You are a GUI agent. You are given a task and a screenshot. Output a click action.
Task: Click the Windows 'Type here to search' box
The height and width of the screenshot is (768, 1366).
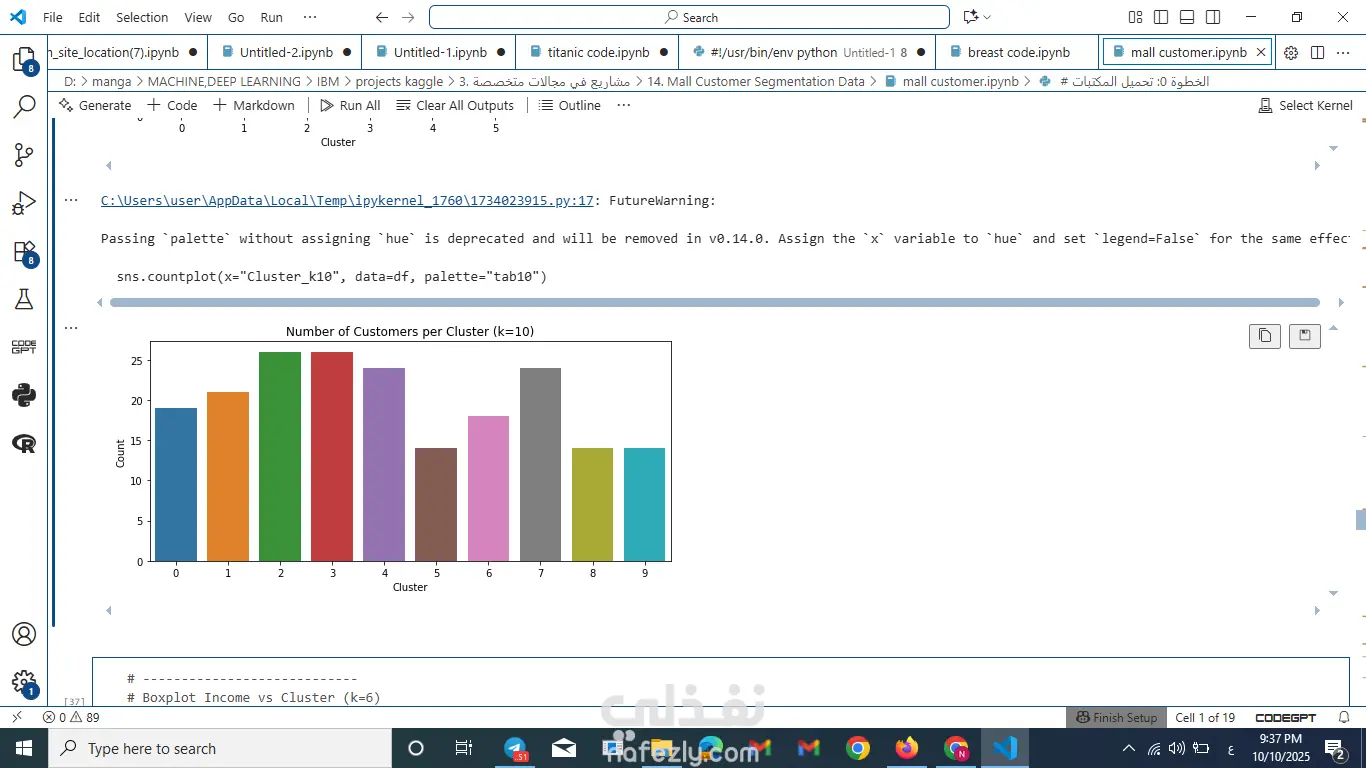tap(220, 748)
